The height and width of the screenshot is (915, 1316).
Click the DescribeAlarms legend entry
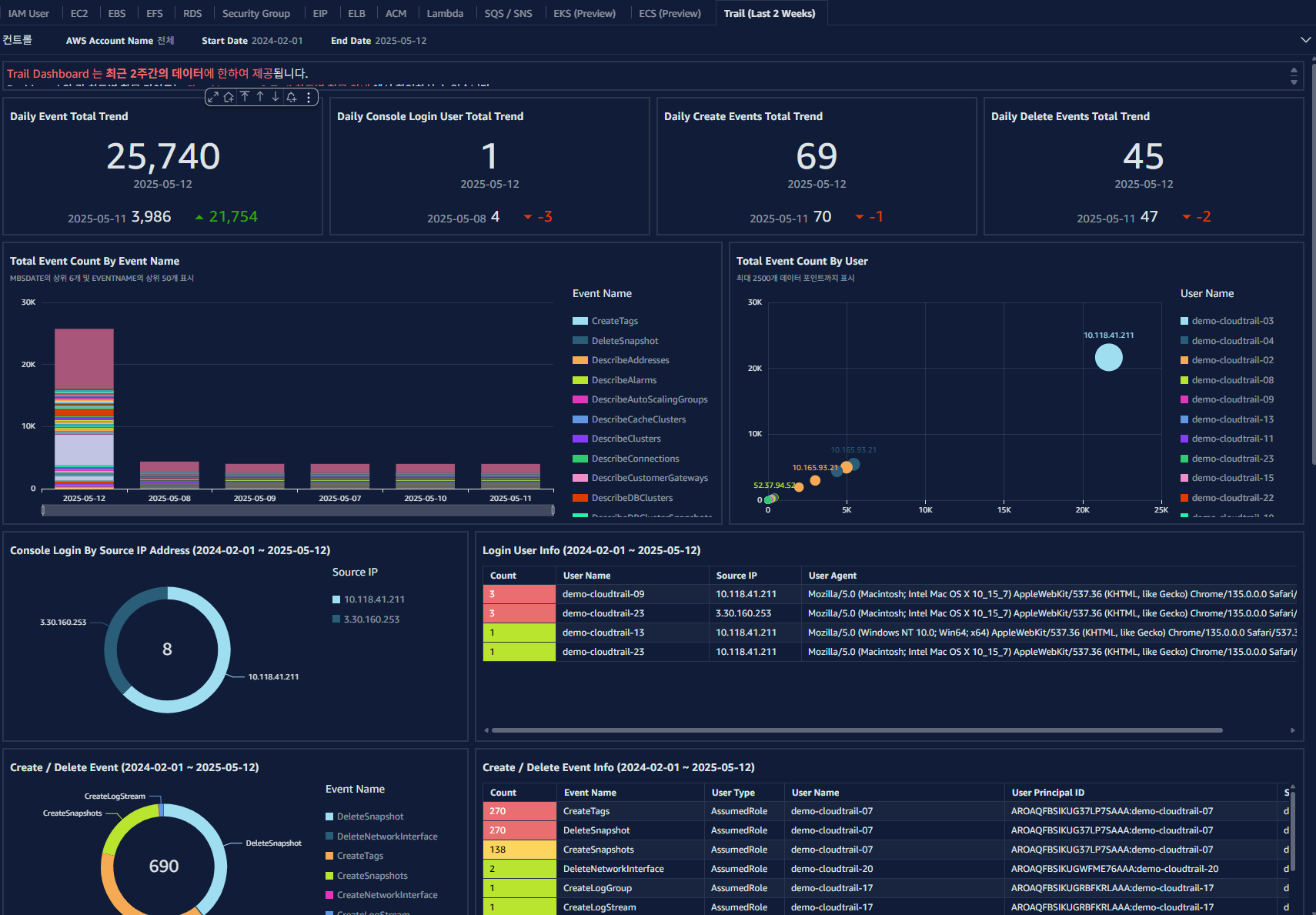tap(615, 380)
